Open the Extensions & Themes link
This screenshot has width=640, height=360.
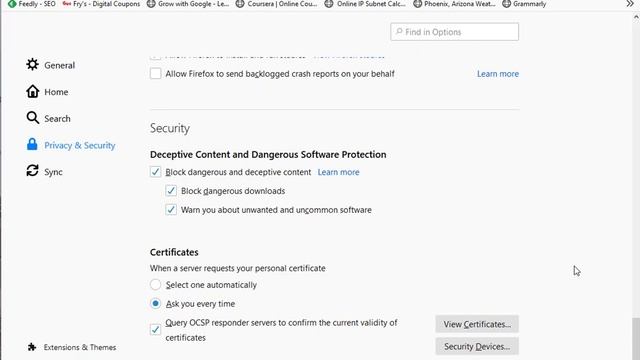click(x=80, y=347)
